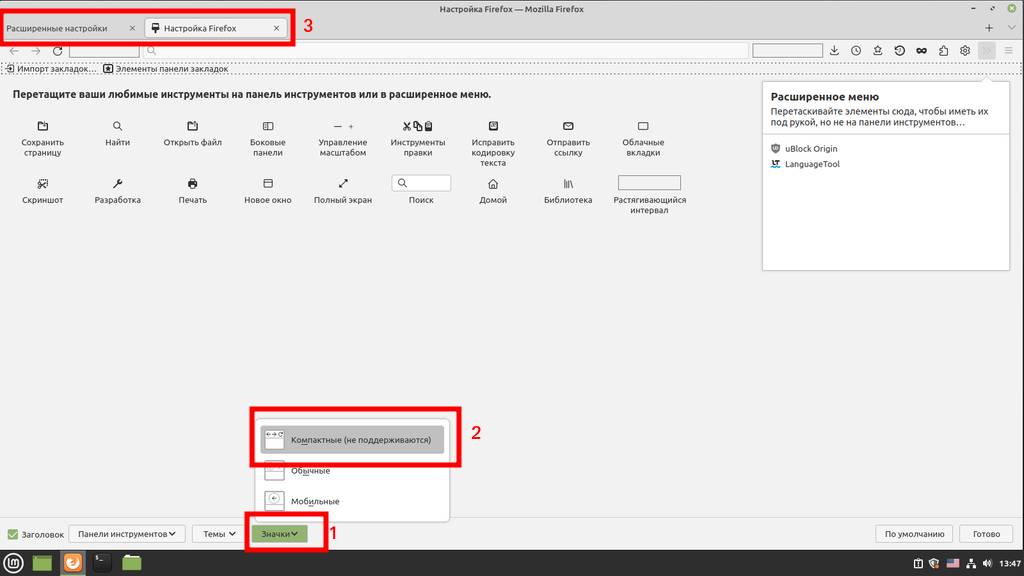
Task: Open the Темы dropdown
Action: 218,534
